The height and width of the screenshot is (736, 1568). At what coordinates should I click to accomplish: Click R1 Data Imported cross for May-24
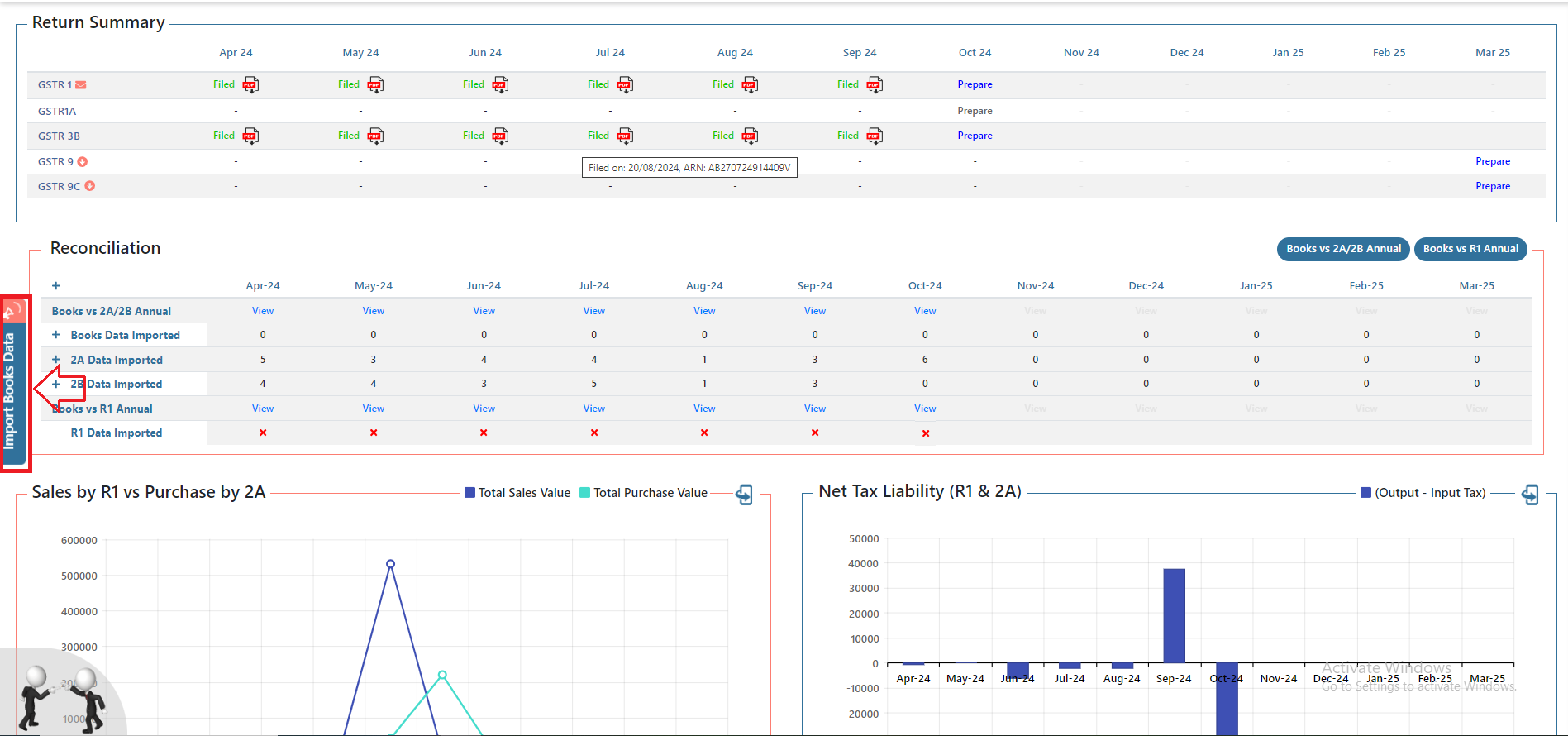[x=374, y=433]
